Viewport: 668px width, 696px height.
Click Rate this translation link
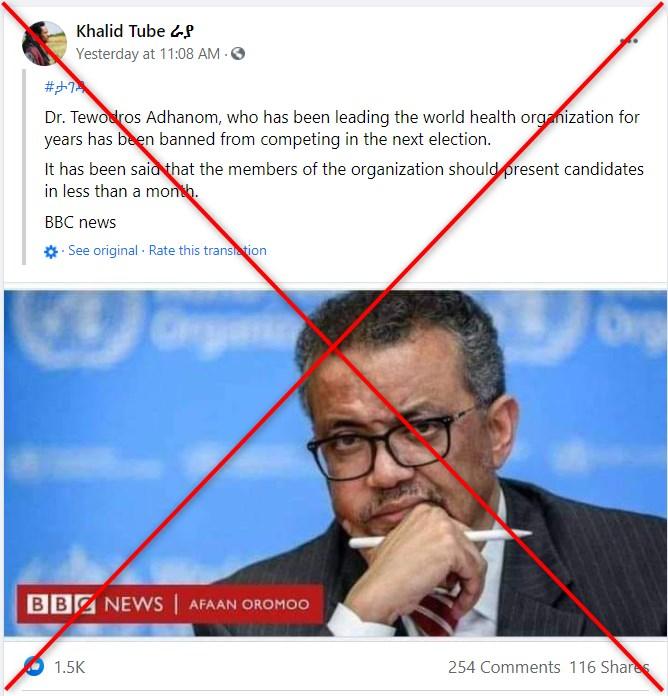208,250
